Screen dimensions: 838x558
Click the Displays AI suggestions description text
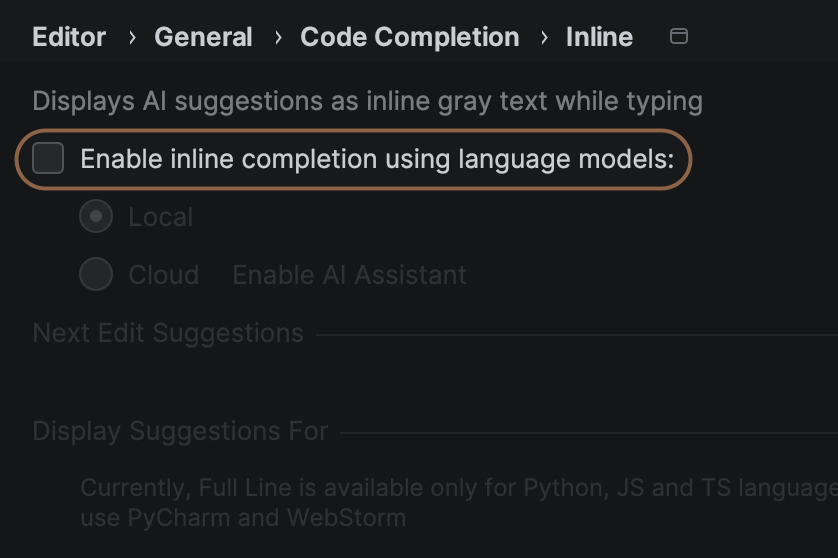pos(368,101)
